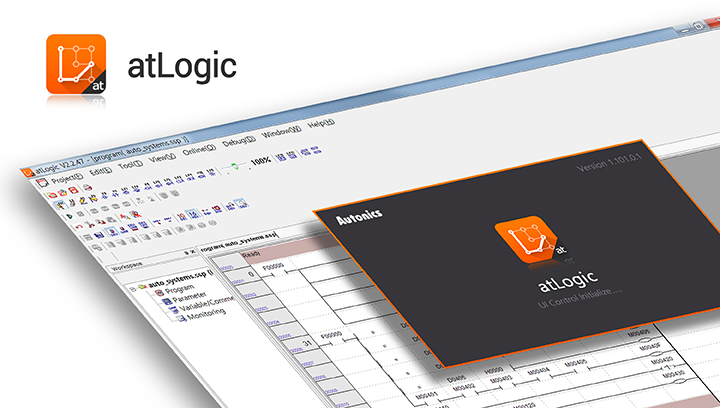Click the 100% zoom value
Image resolution: width=720 pixels, height=408 pixels.
pyautogui.click(x=260, y=161)
